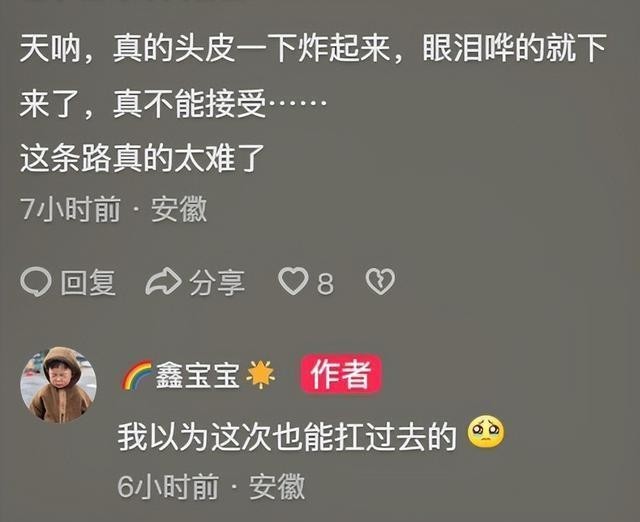
Task: Click the red 作者 author badge
Action: 341,374
